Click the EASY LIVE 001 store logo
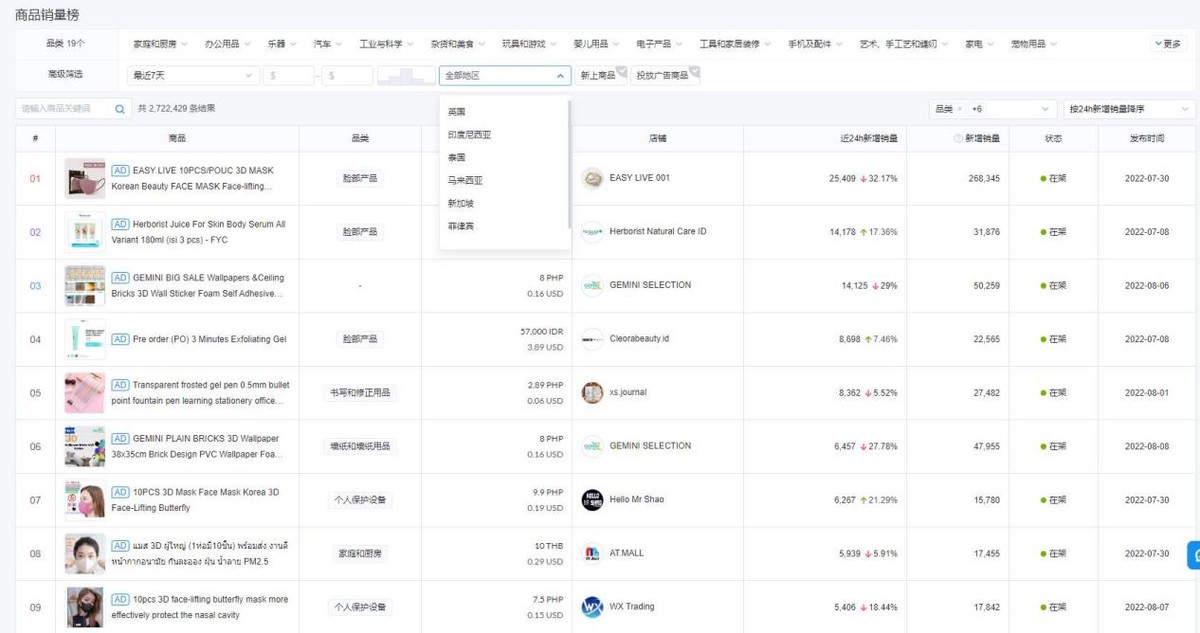 coord(593,178)
